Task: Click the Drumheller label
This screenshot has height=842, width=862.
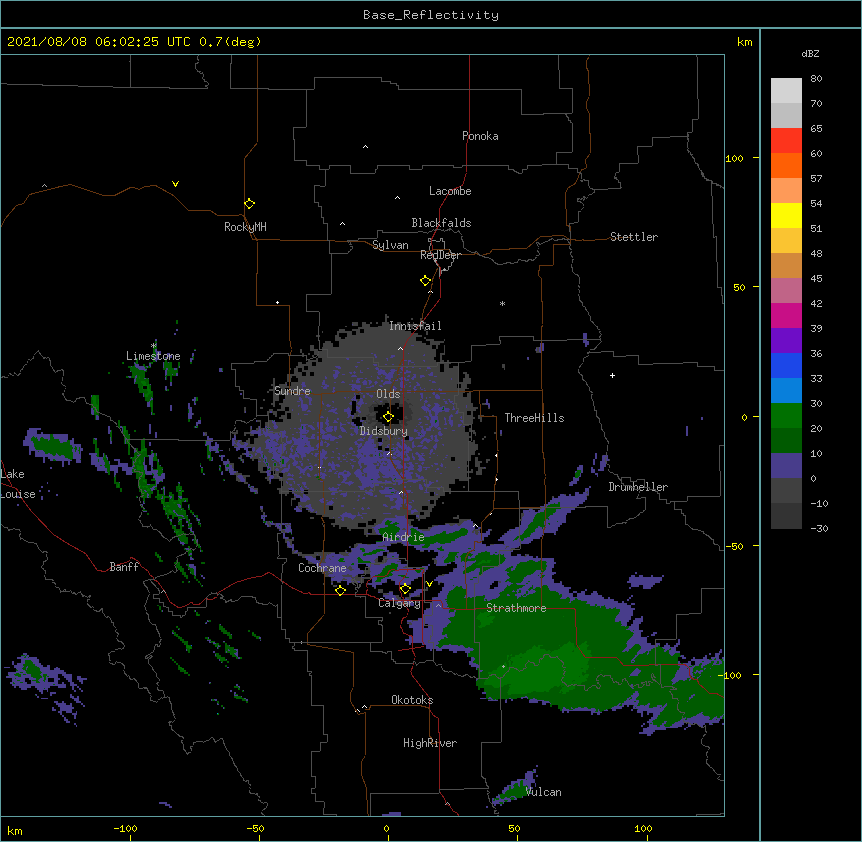Action: 638,487
